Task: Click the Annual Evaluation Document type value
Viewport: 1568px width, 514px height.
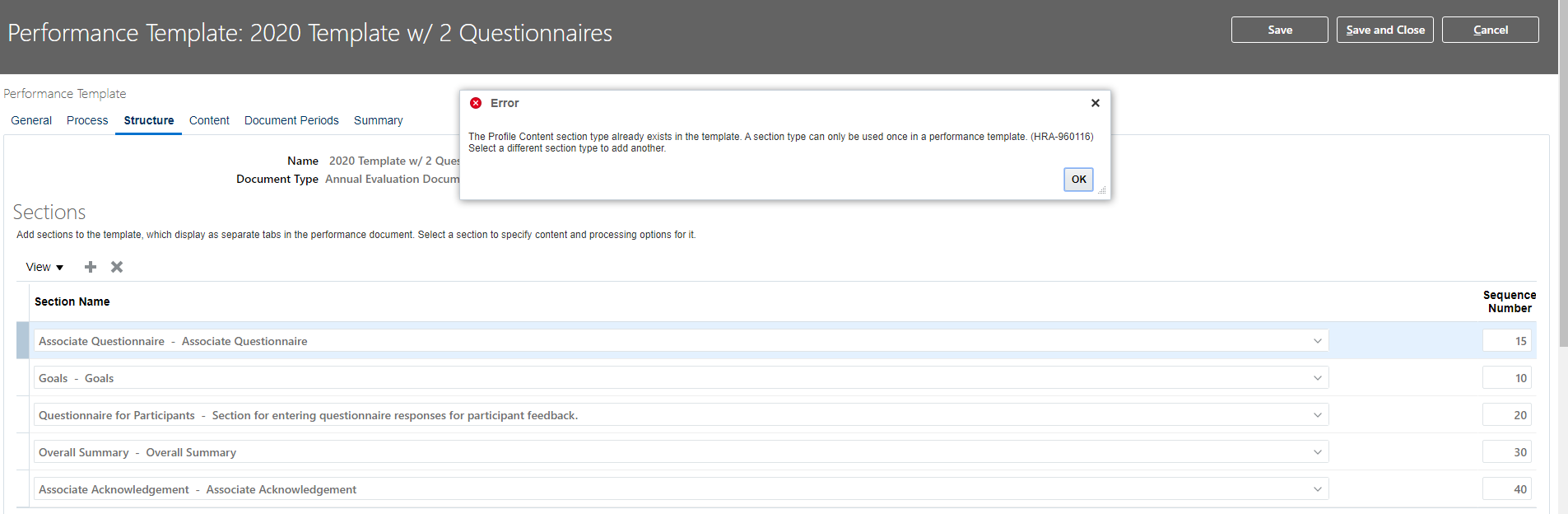Action: [392, 179]
